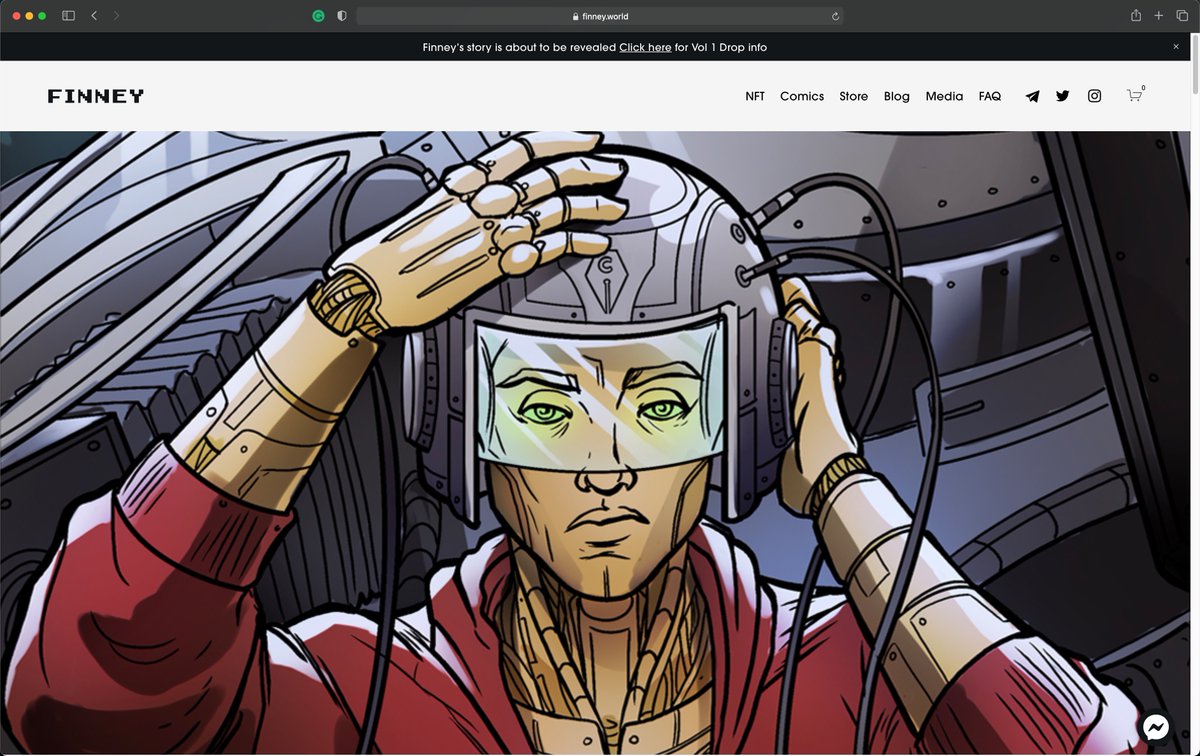Follow the "Click here" banner link
The width and height of the screenshot is (1200, 756).
pyautogui.click(x=645, y=47)
